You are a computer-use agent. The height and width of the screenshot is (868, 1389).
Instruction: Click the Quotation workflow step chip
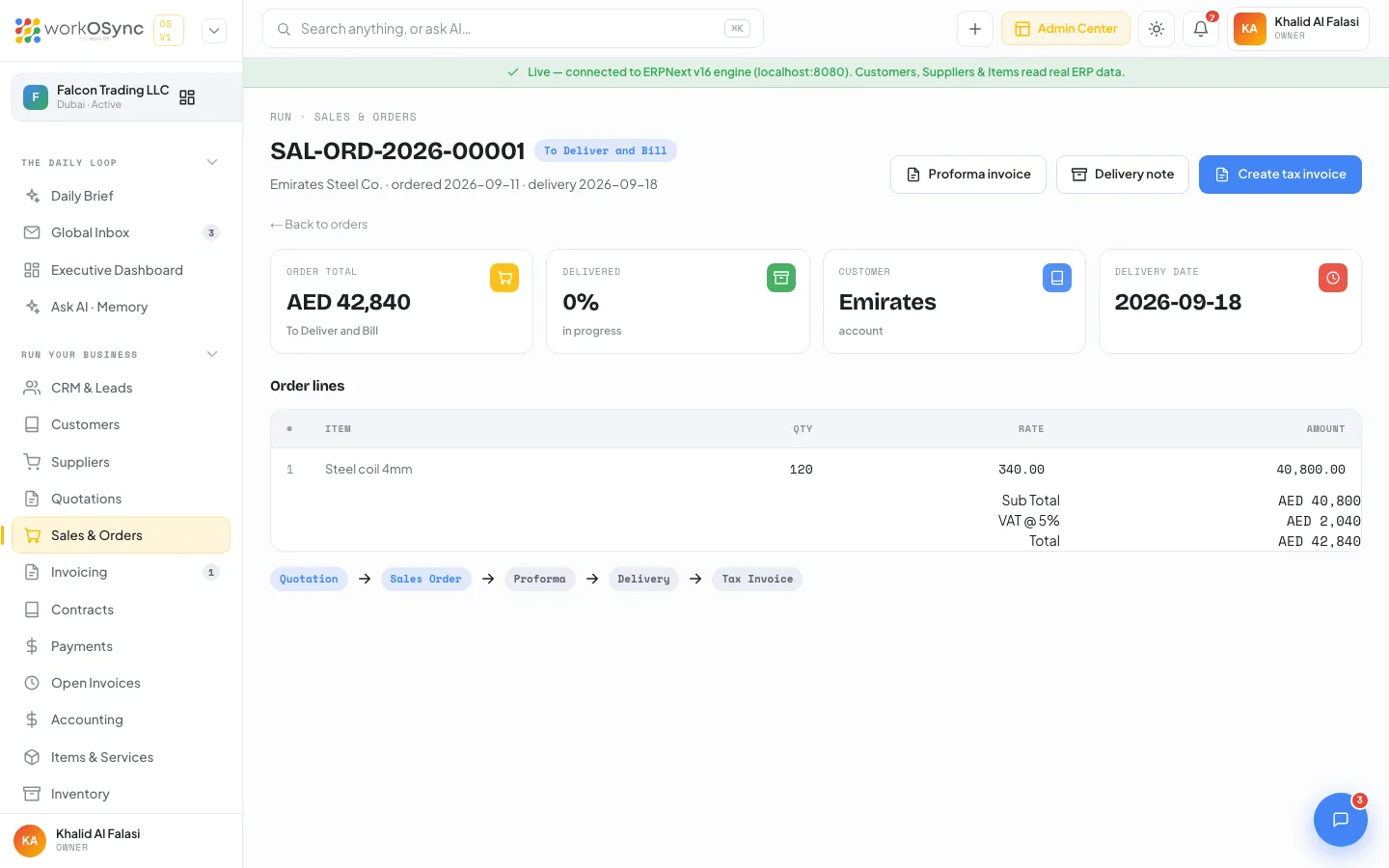pos(309,579)
